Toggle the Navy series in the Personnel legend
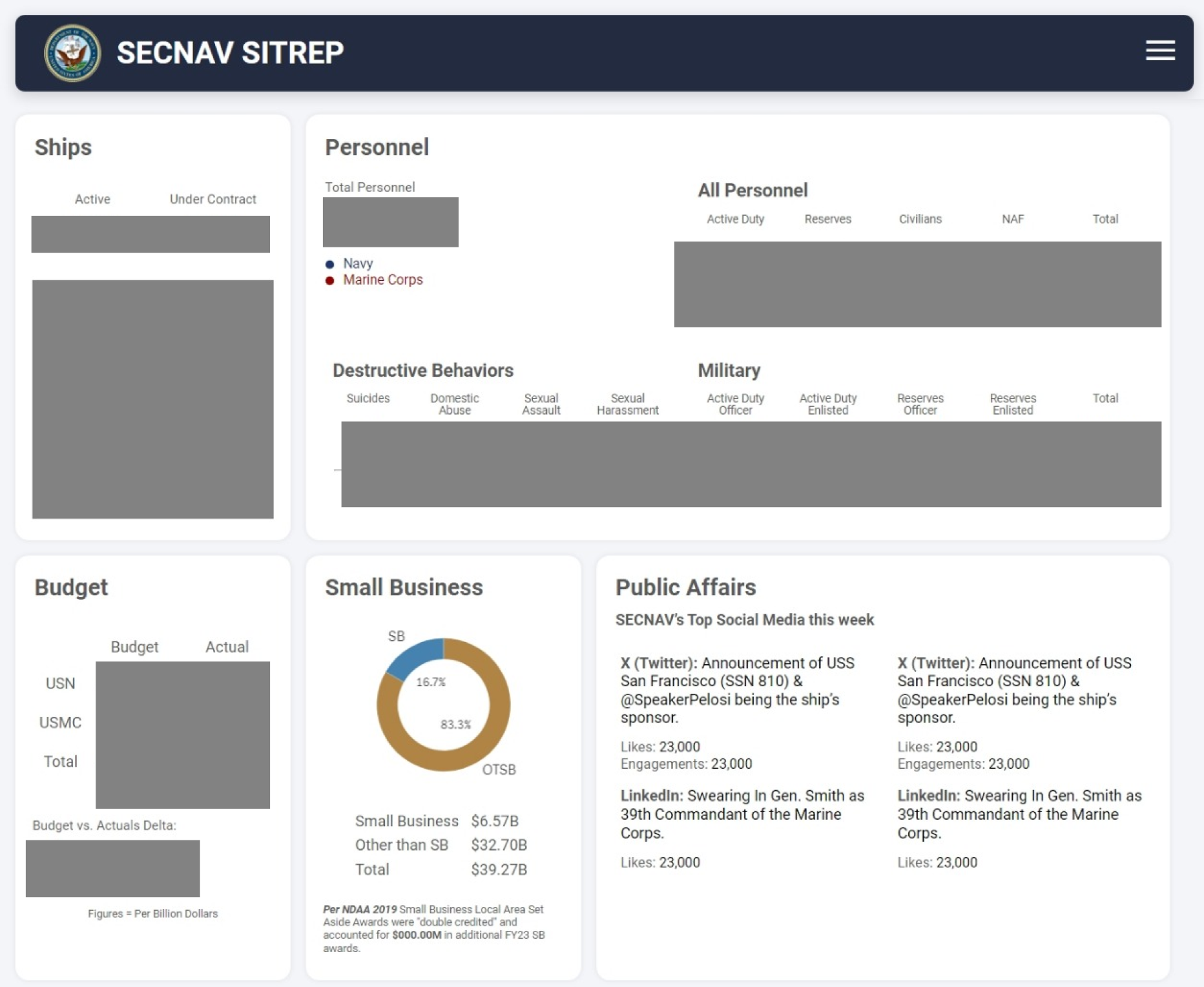The image size is (1204, 987). [x=357, y=264]
